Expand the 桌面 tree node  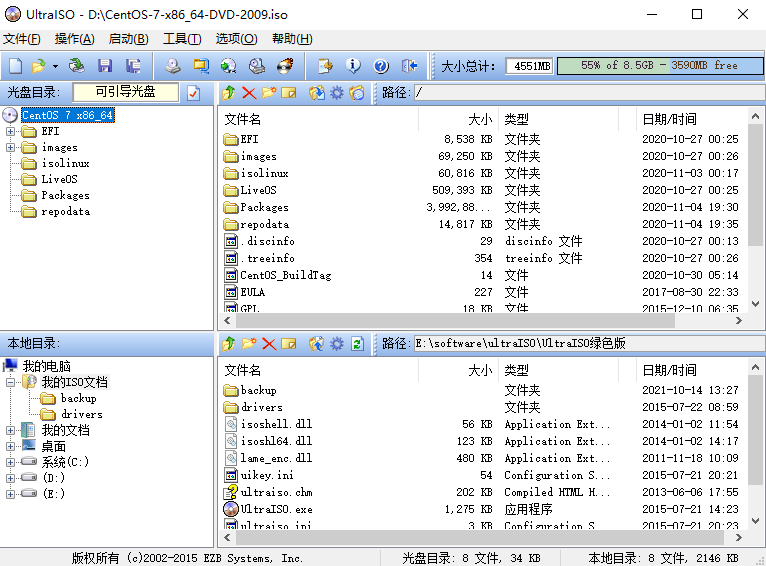coord(10,446)
